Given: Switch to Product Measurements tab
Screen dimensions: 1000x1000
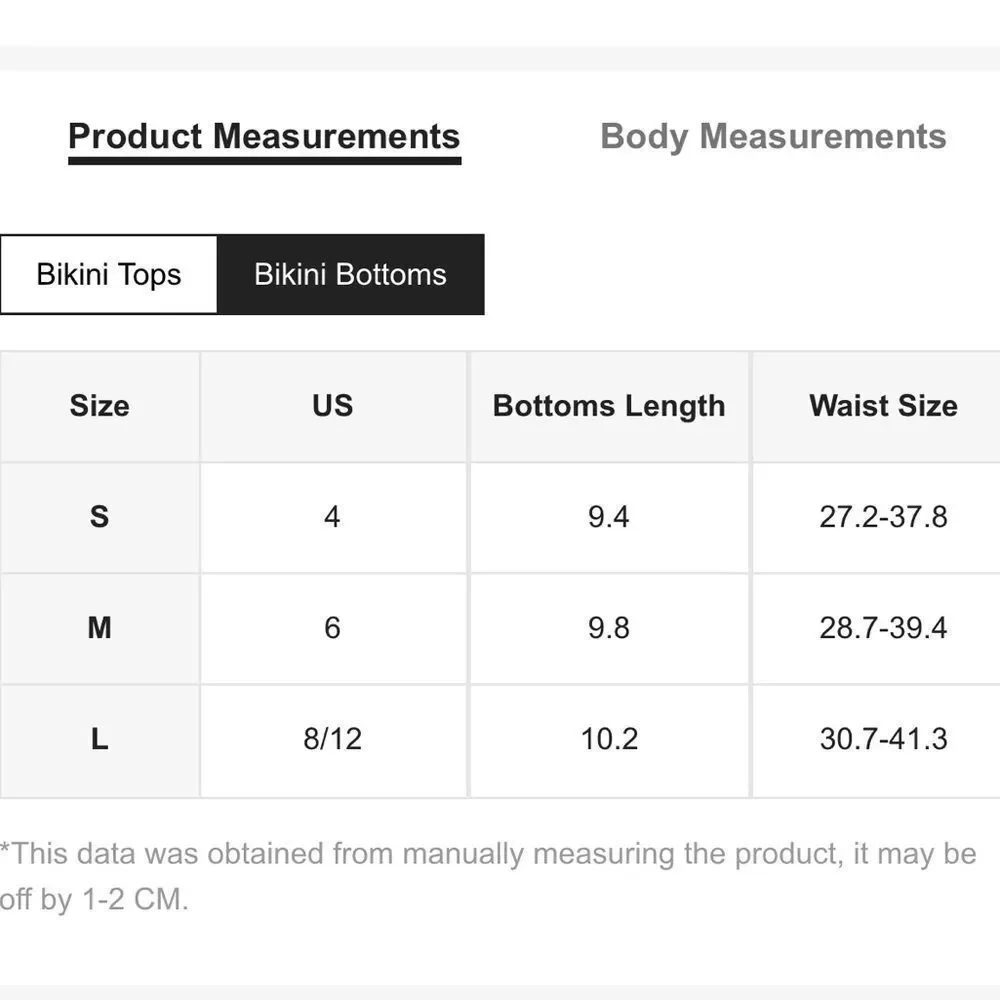Looking at the screenshot, I should pos(264,137).
